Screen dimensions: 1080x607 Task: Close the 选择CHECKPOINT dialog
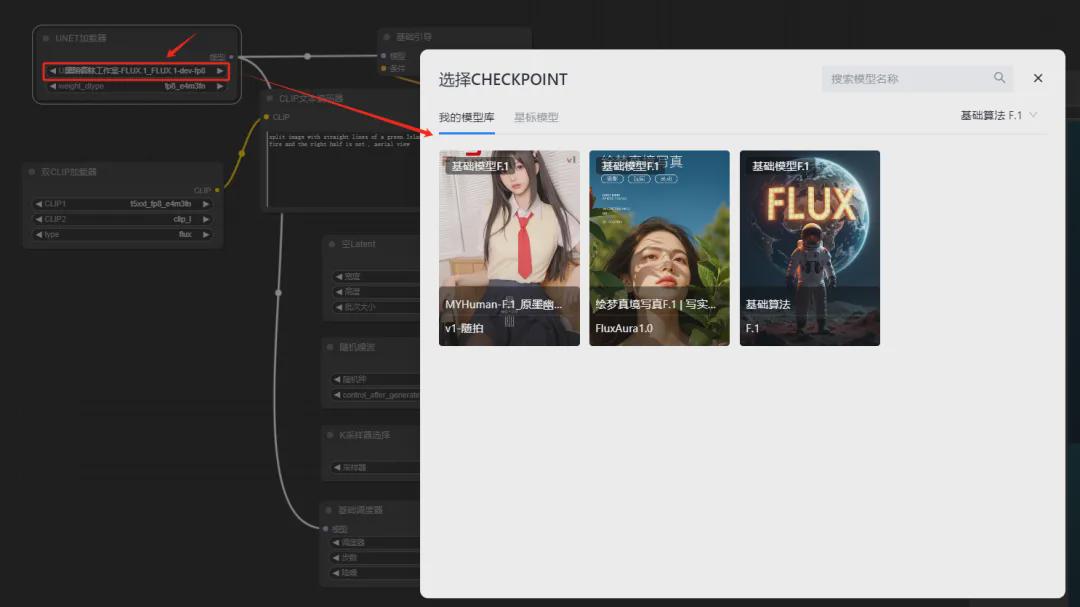1038,77
